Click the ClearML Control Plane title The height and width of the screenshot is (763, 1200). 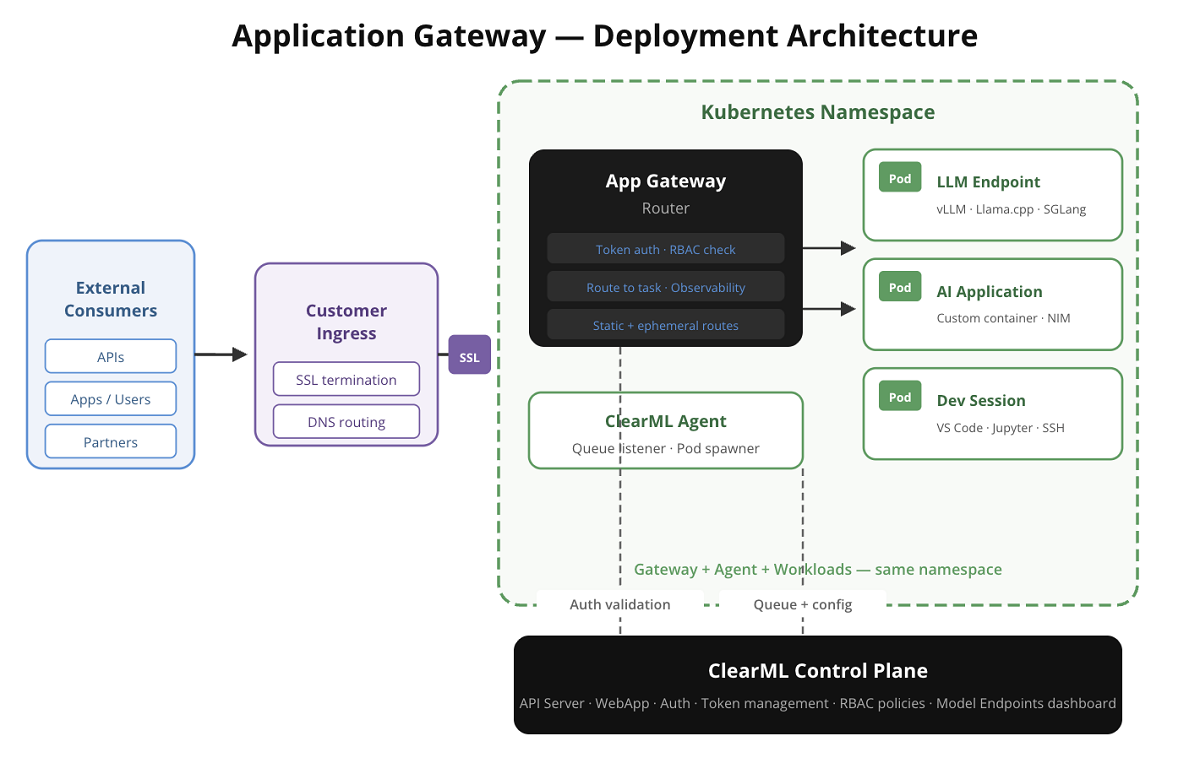[x=818, y=671]
